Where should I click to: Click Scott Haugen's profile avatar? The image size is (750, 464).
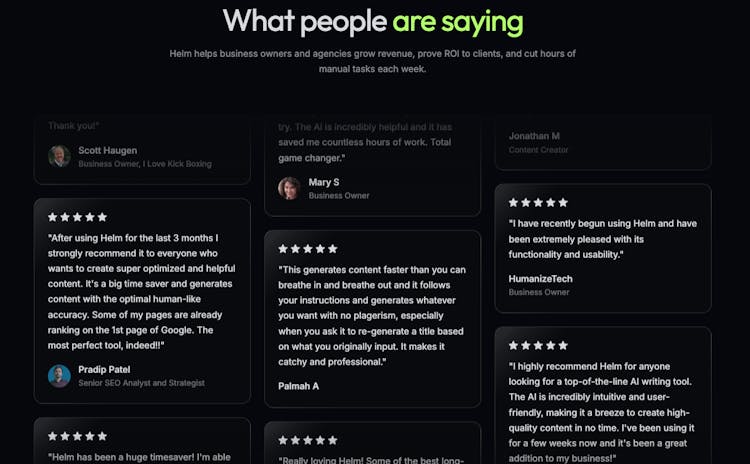click(60, 156)
